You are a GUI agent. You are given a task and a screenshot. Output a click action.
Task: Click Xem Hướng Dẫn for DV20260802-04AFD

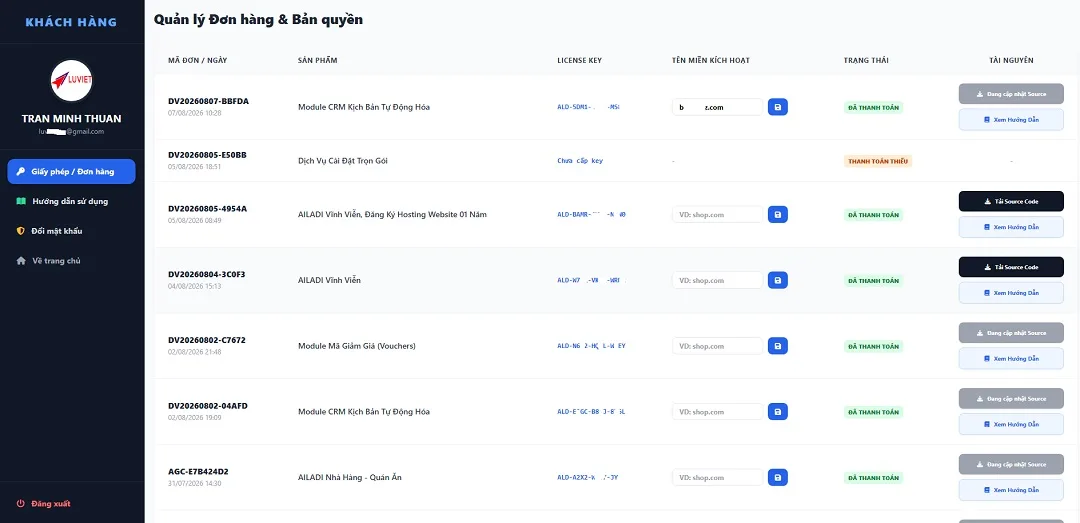1011,424
